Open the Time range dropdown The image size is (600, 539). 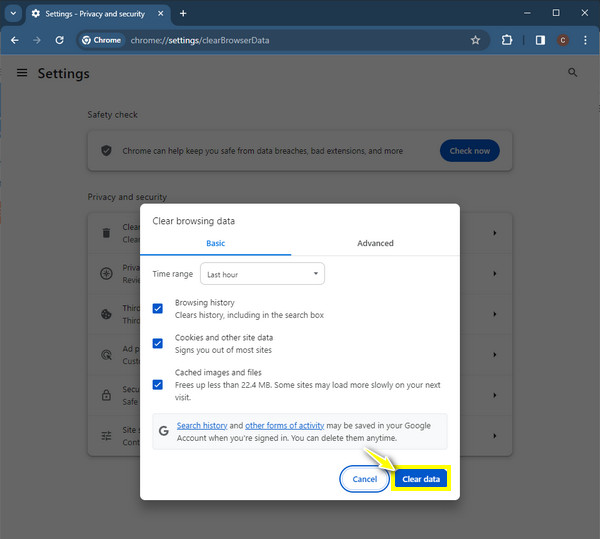click(262, 274)
